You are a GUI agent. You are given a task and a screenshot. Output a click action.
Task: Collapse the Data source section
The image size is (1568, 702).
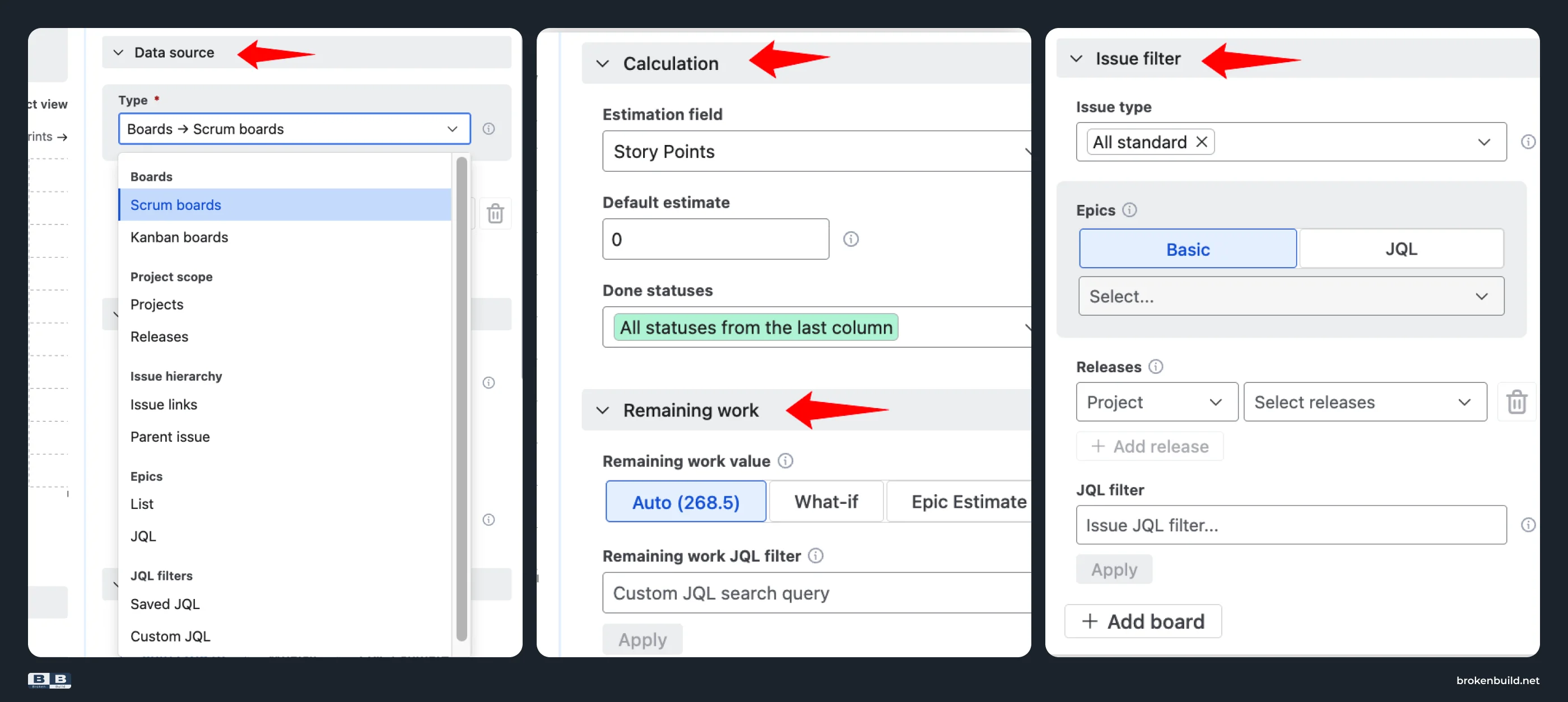click(x=118, y=53)
